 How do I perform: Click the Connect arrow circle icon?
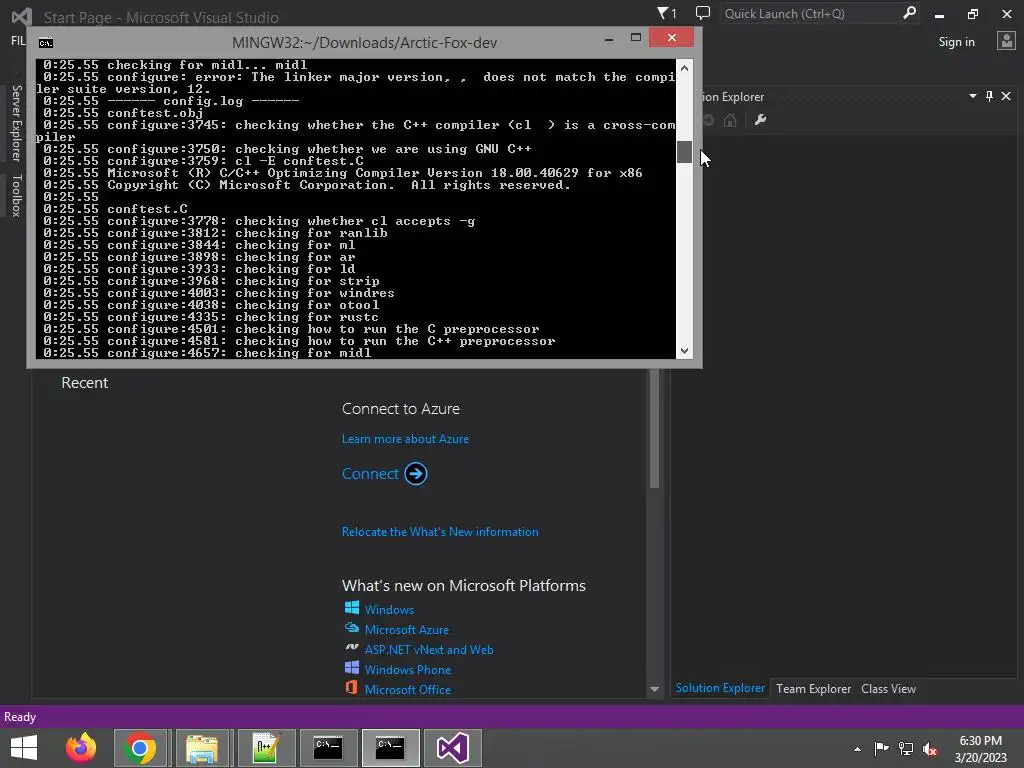click(x=415, y=473)
